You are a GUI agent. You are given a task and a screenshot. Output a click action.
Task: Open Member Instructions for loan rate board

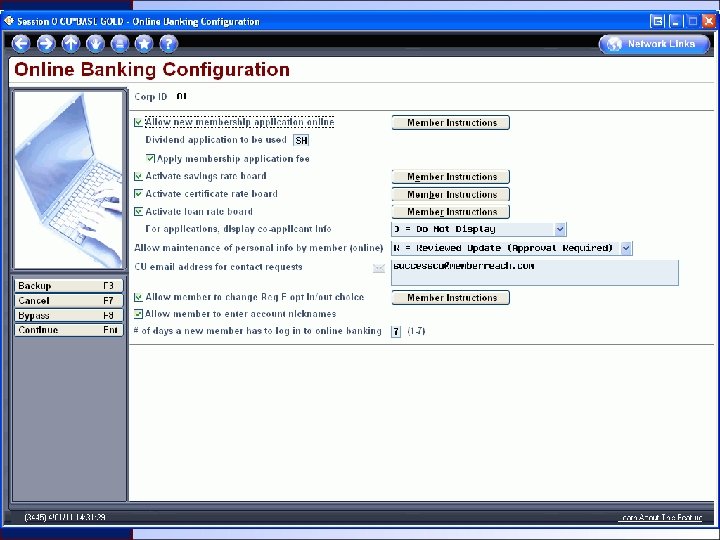(x=451, y=212)
